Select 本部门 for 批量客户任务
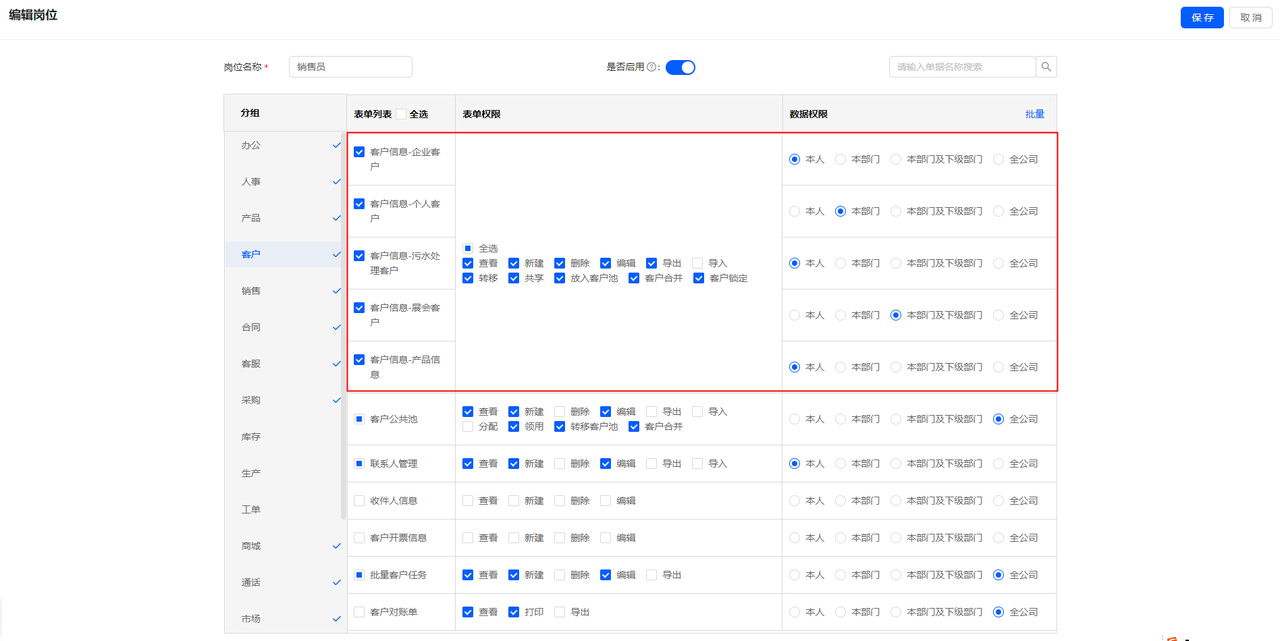 pyautogui.click(x=840, y=575)
